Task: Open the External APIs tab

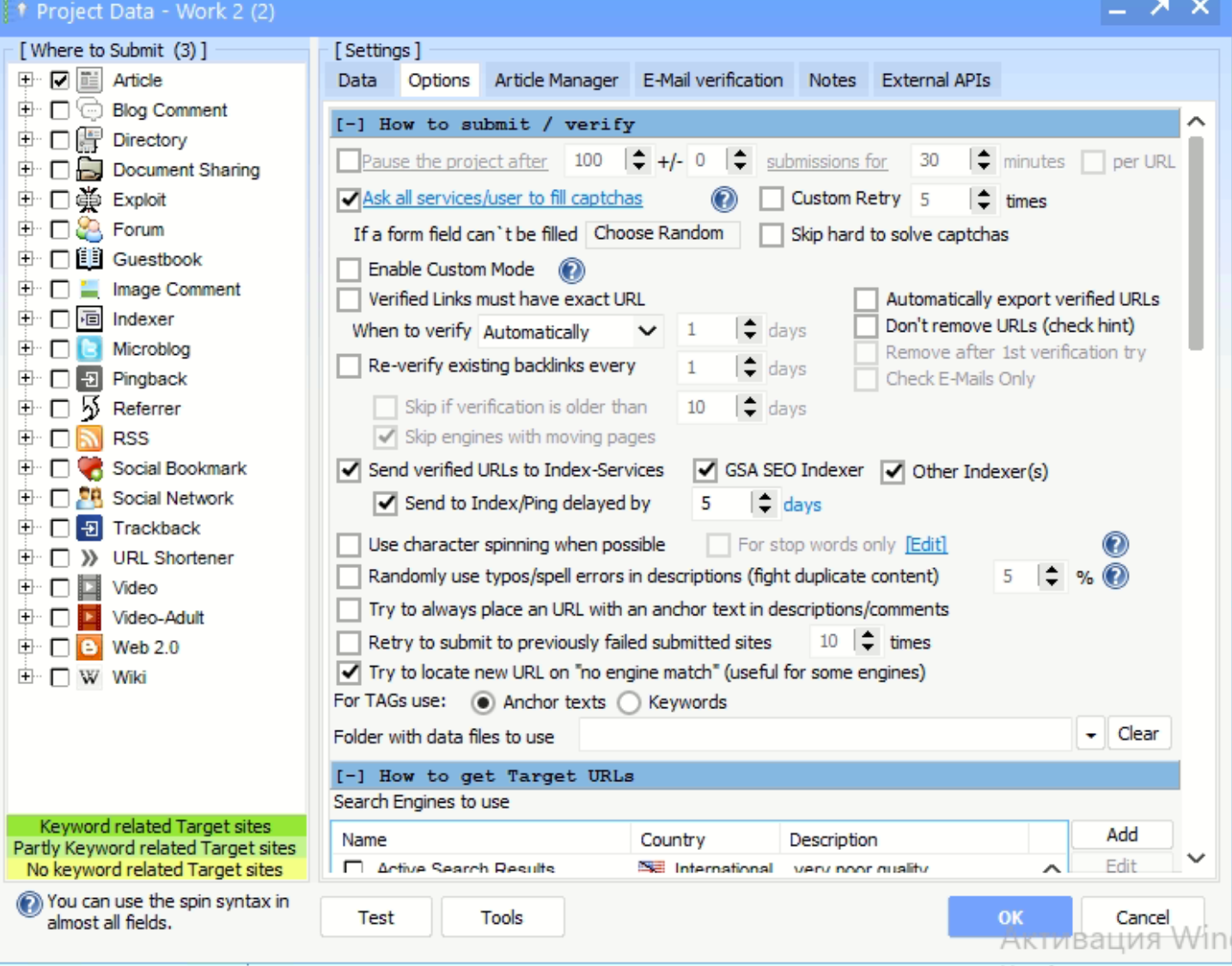Action: [x=936, y=80]
